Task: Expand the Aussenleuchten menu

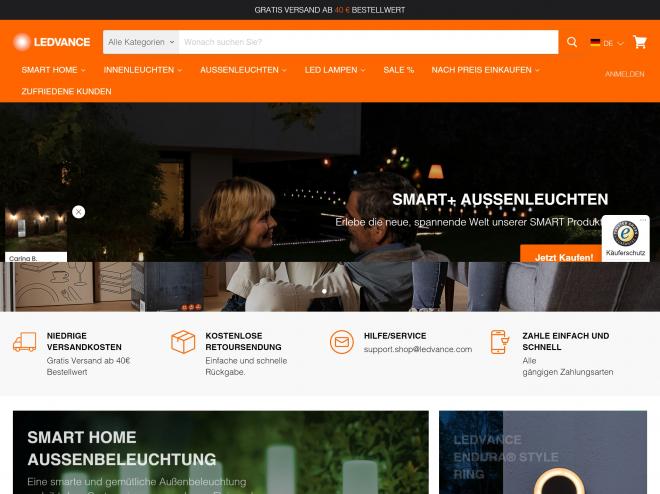Action: [243, 70]
